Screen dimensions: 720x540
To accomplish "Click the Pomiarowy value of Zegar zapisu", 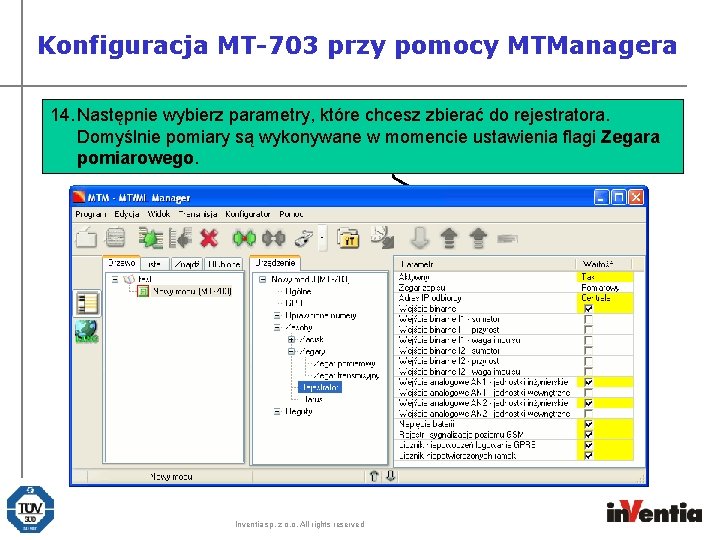I will click(x=605, y=287).
